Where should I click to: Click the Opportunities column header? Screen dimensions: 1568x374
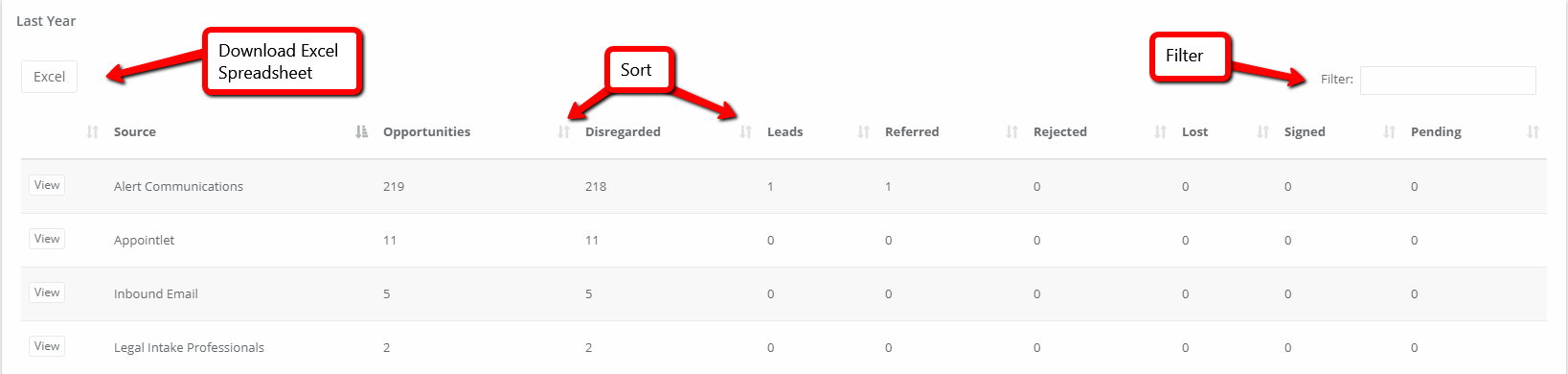tap(426, 131)
